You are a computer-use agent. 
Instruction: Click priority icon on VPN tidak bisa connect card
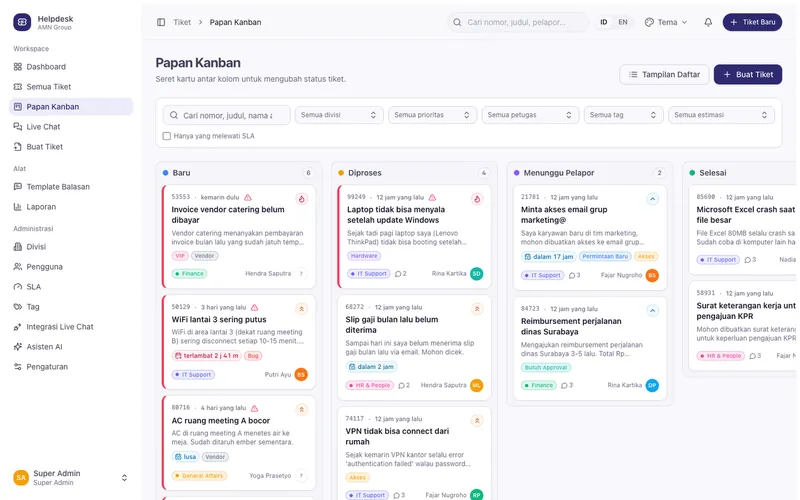[477, 420]
